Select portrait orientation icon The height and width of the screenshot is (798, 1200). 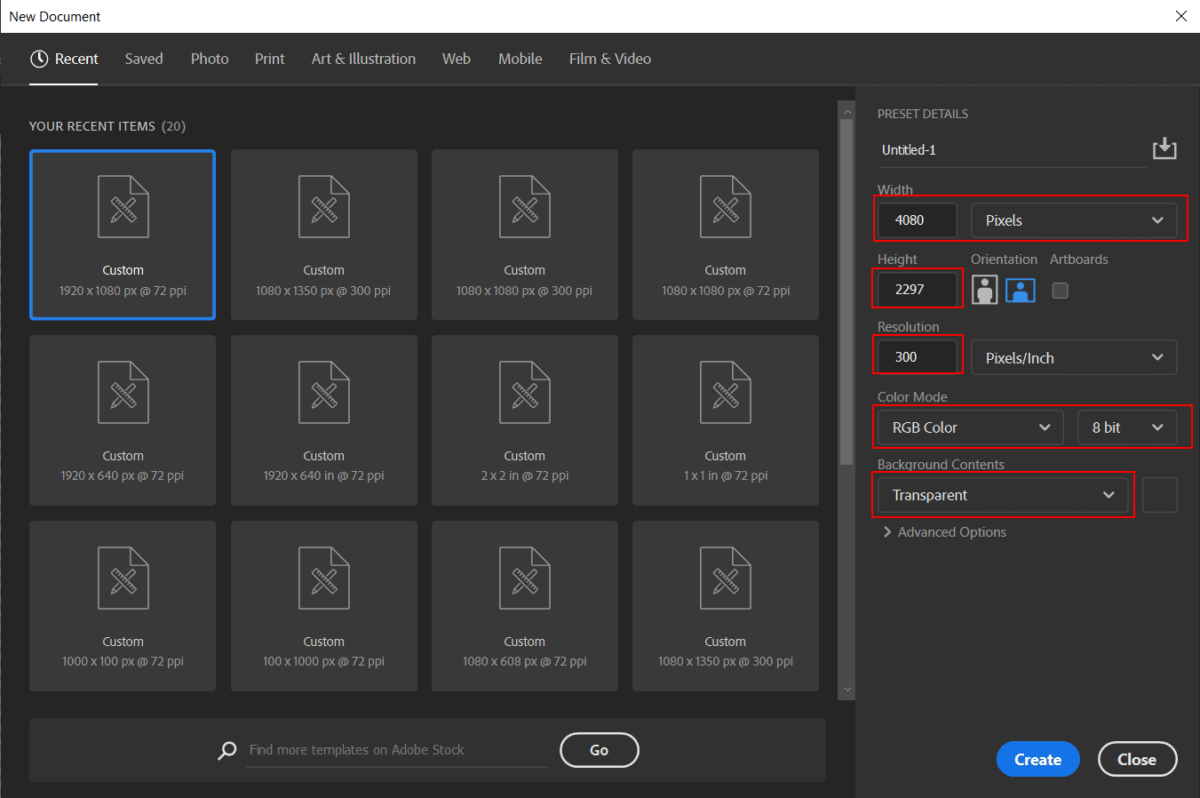985,290
